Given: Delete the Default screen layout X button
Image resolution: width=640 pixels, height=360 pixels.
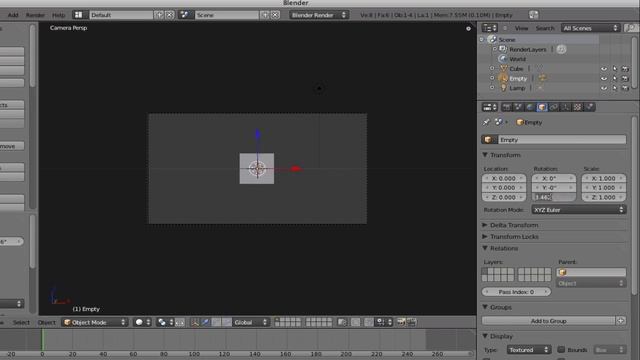Looking at the screenshot, I should click(169, 15).
